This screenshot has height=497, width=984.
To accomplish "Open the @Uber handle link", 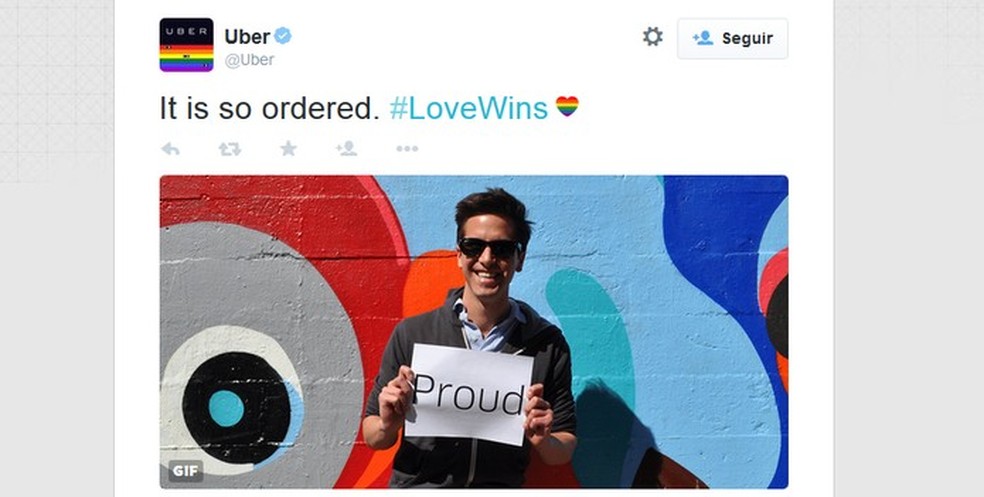I will pyautogui.click(x=249, y=60).
